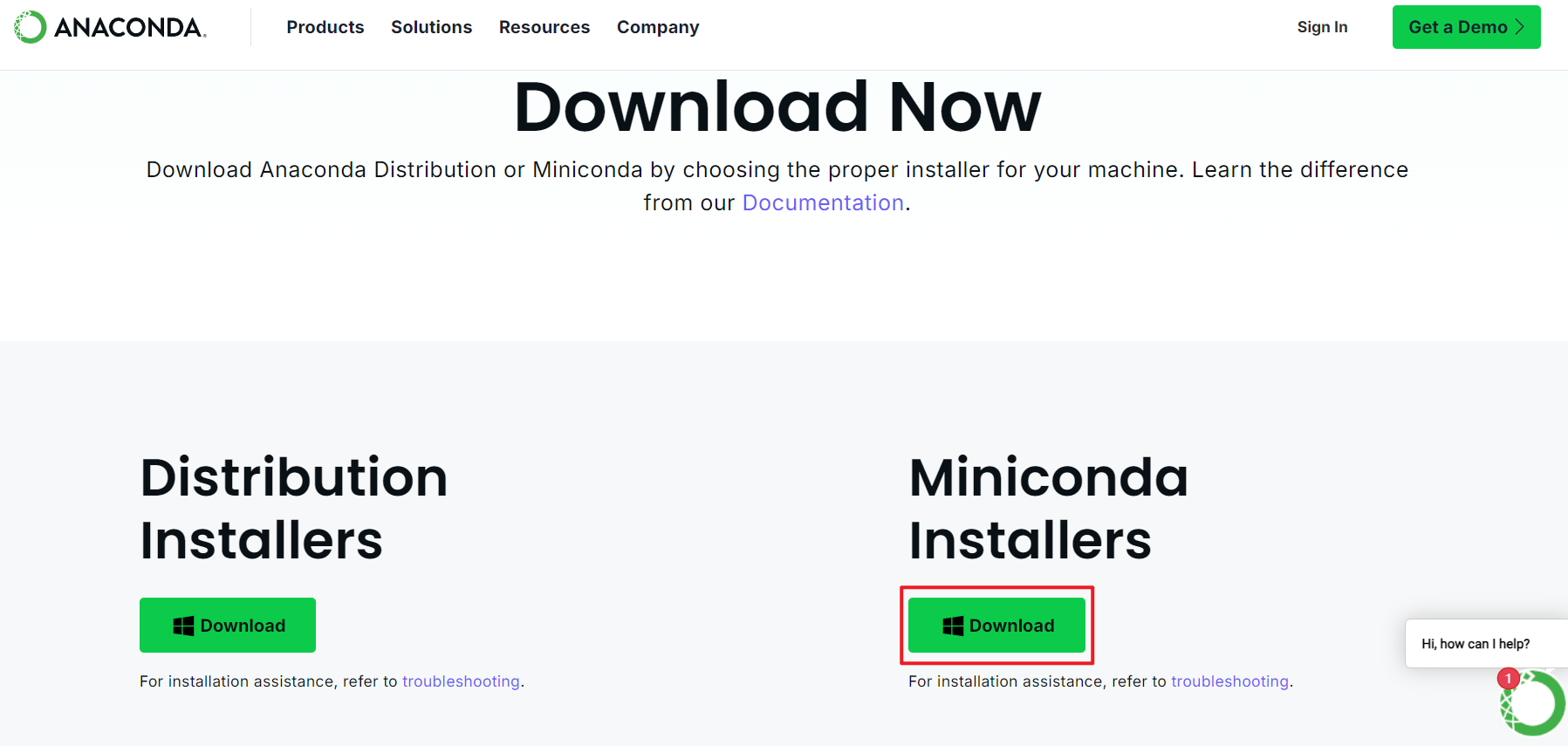Download the Miniconda installer for Windows
The height and width of the screenshot is (746, 1568).
pos(996,625)
